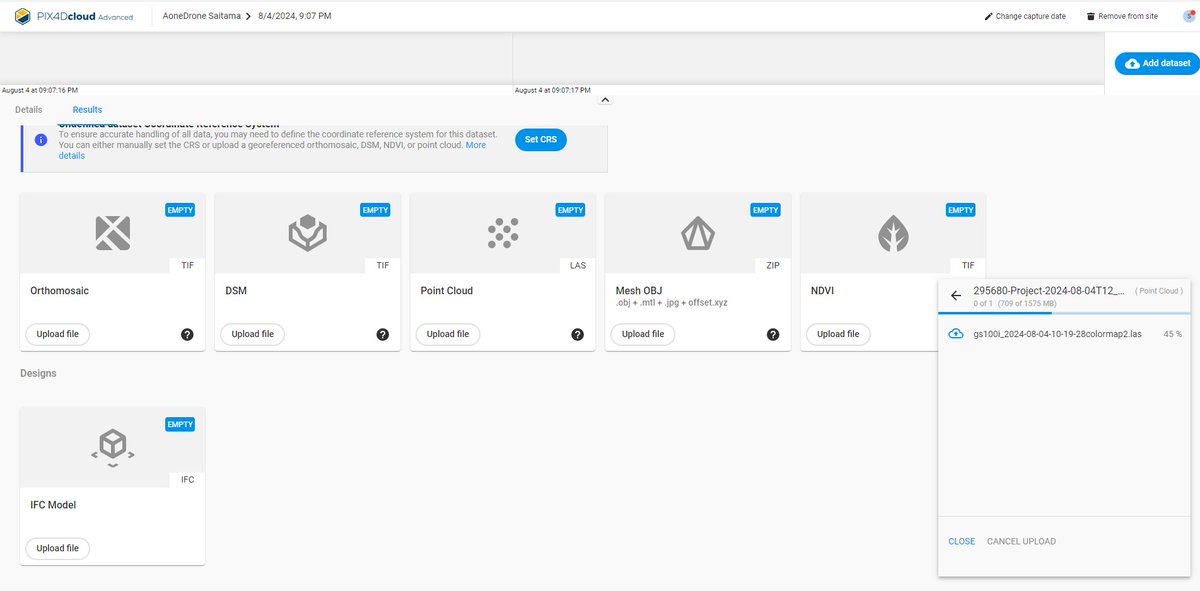
Task: Select the Point Cloud dataset icon
Action: 501,234
